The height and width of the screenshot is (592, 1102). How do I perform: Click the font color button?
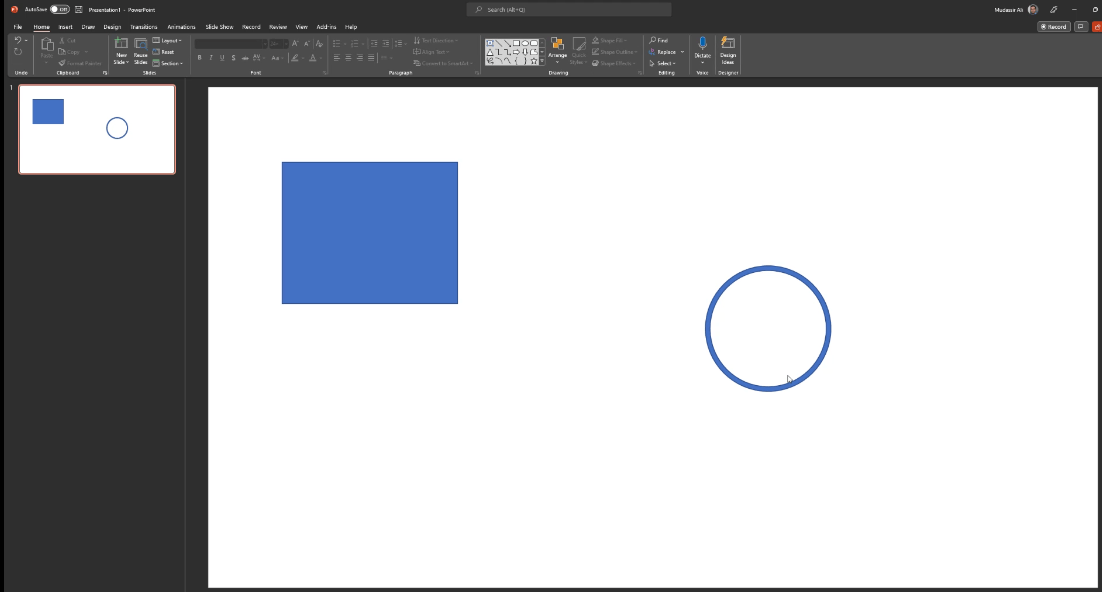pyautogui.click(x=313, y=58)
